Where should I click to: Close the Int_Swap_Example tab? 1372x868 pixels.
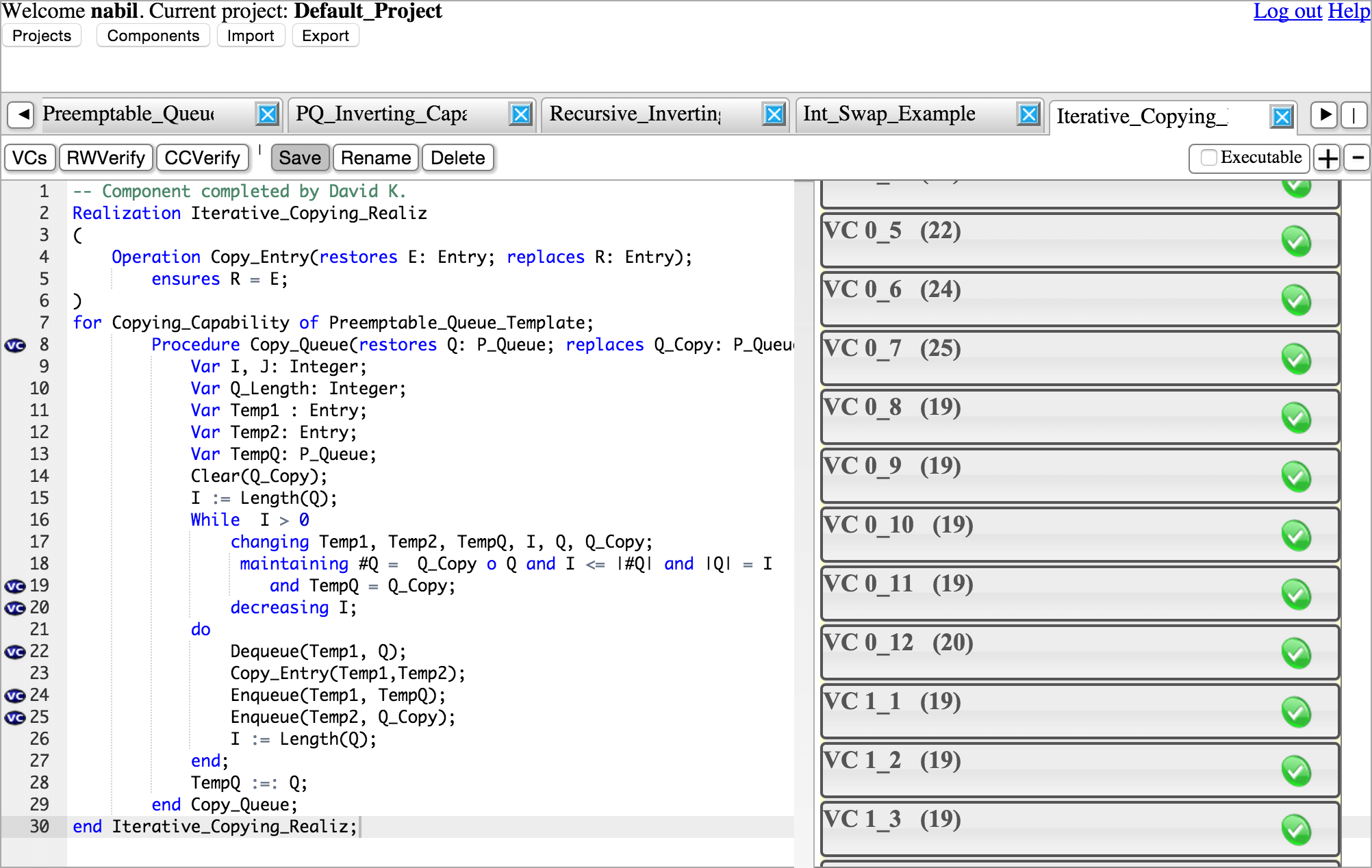[1028, 114]
